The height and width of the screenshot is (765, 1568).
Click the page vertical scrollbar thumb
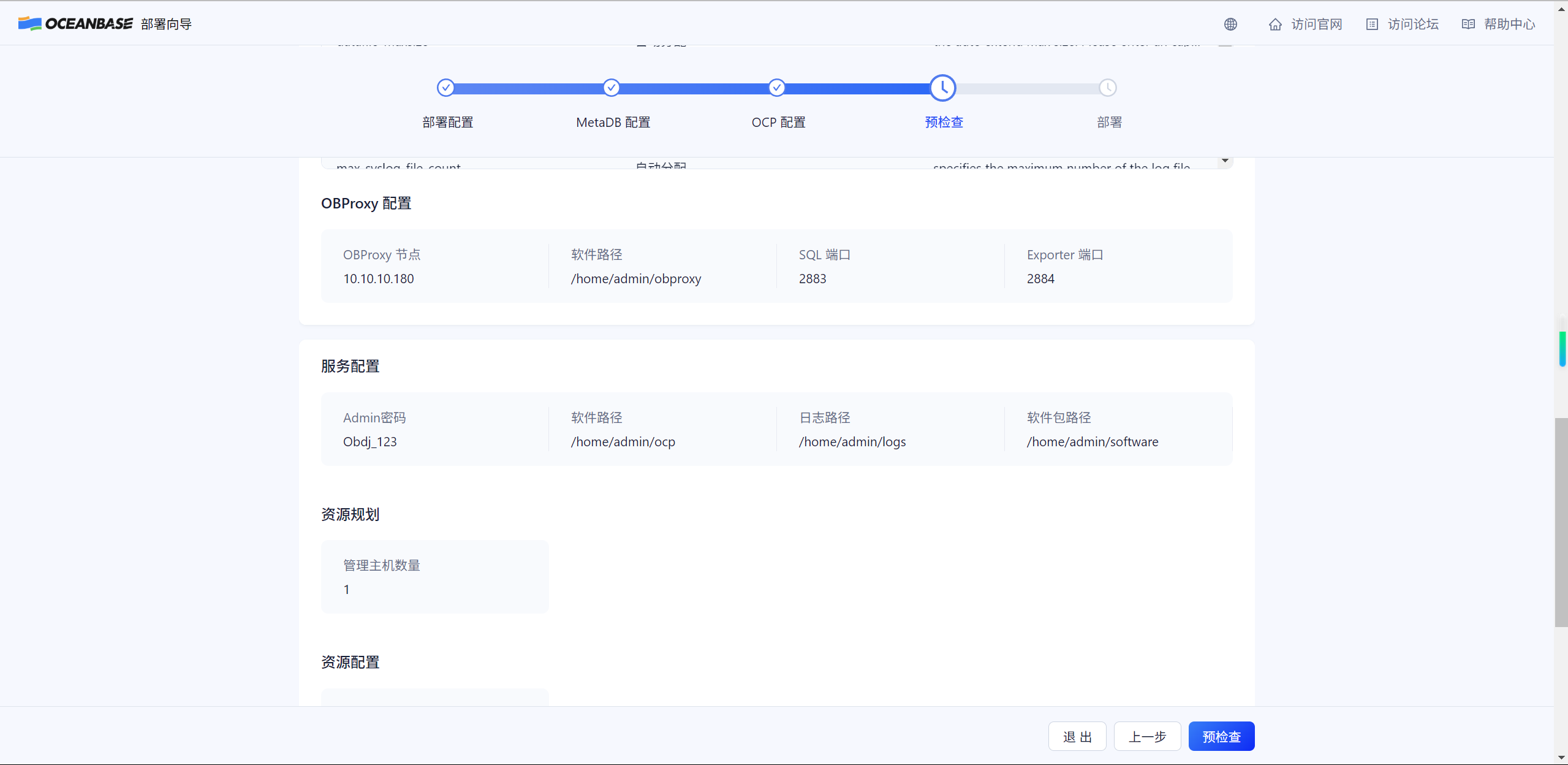[1561, 522]
